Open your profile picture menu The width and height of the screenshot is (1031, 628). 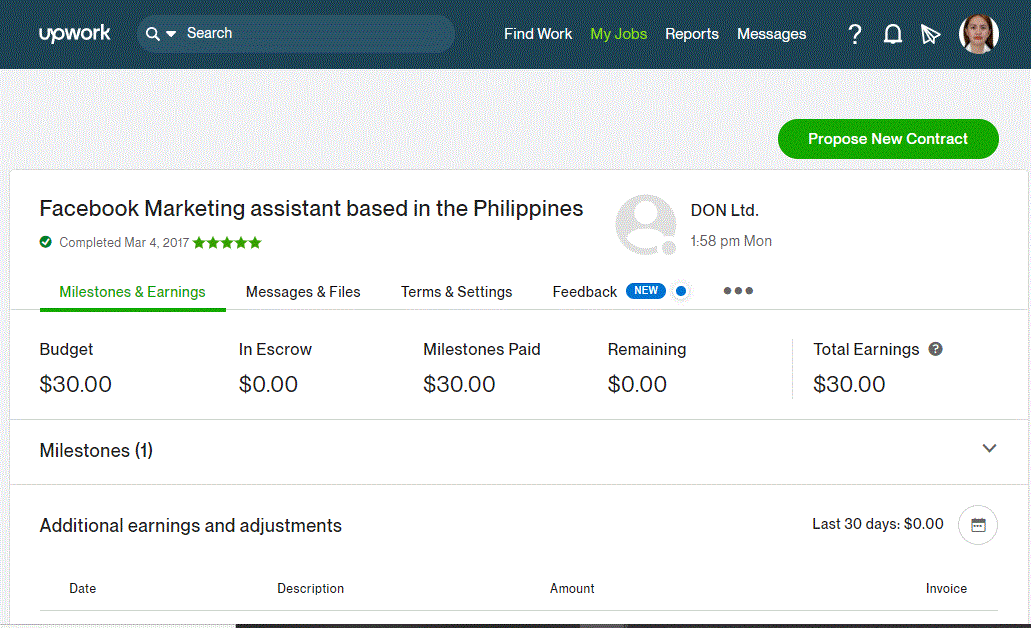tap(978, 33)
